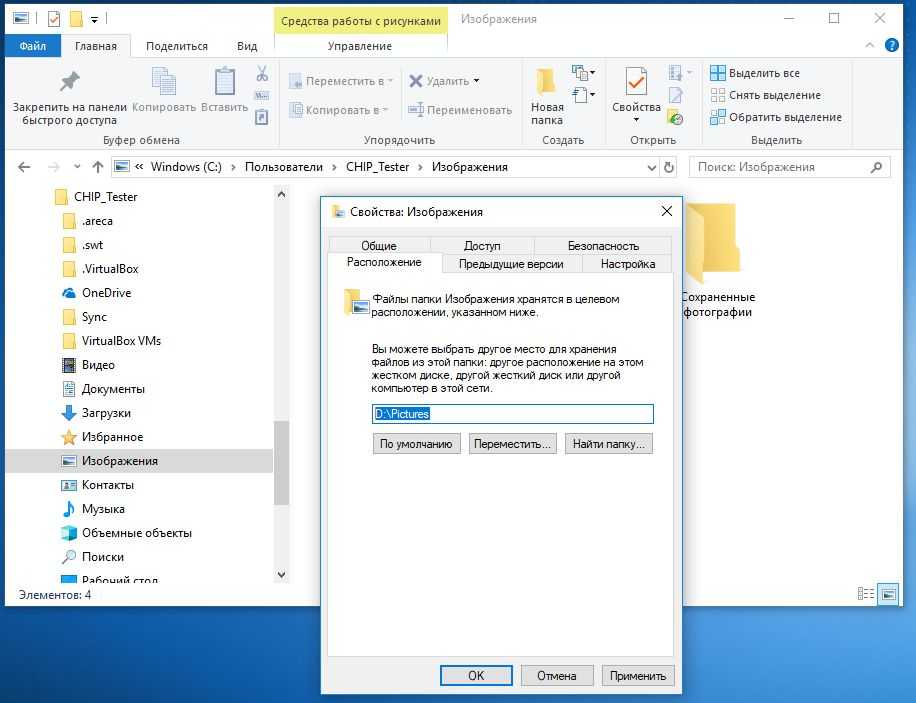Open the Удалить dropdown arrow
Viewport: 916px width, 703px height.
click(x=477, y=81)
